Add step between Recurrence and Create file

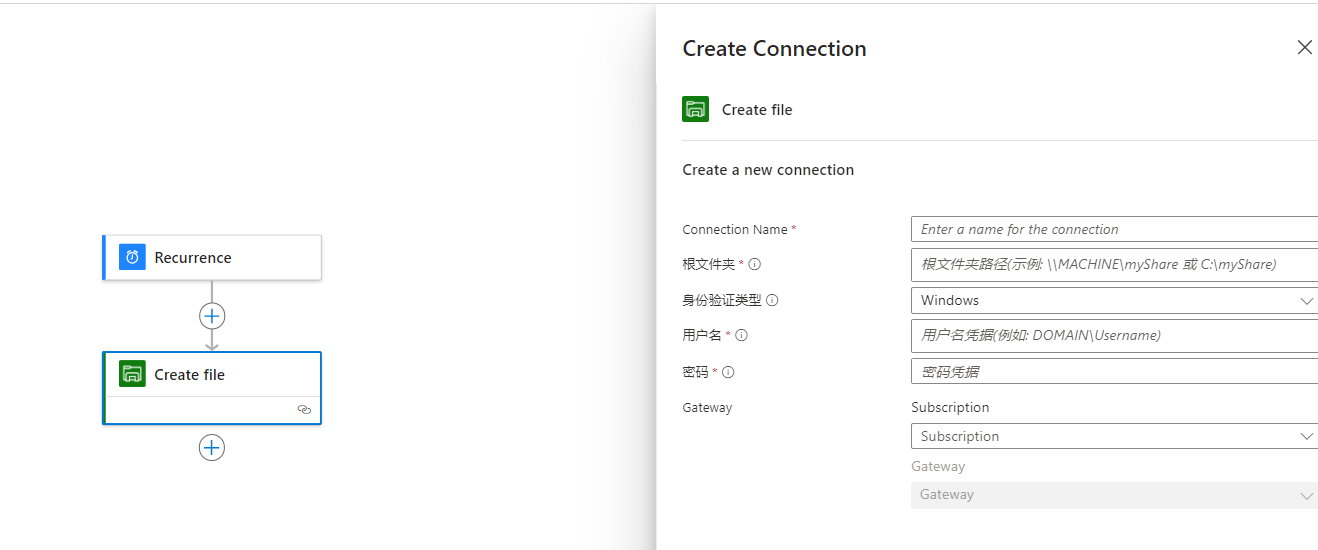pyautogui.click(x=212, y=316)
